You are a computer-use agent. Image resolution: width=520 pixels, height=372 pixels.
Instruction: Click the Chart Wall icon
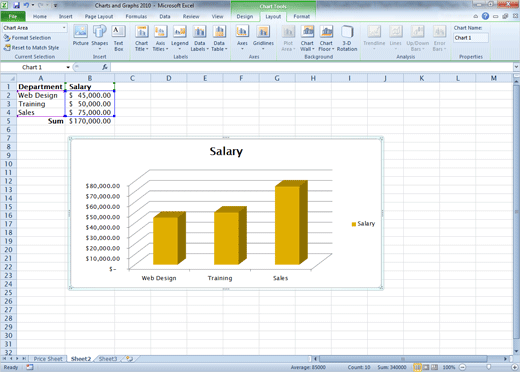coord(307,38)
